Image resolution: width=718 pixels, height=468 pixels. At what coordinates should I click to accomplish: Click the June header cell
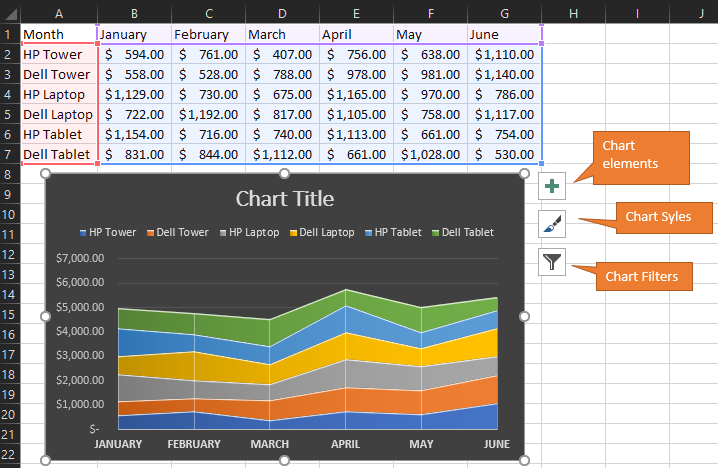pos(505,34)
